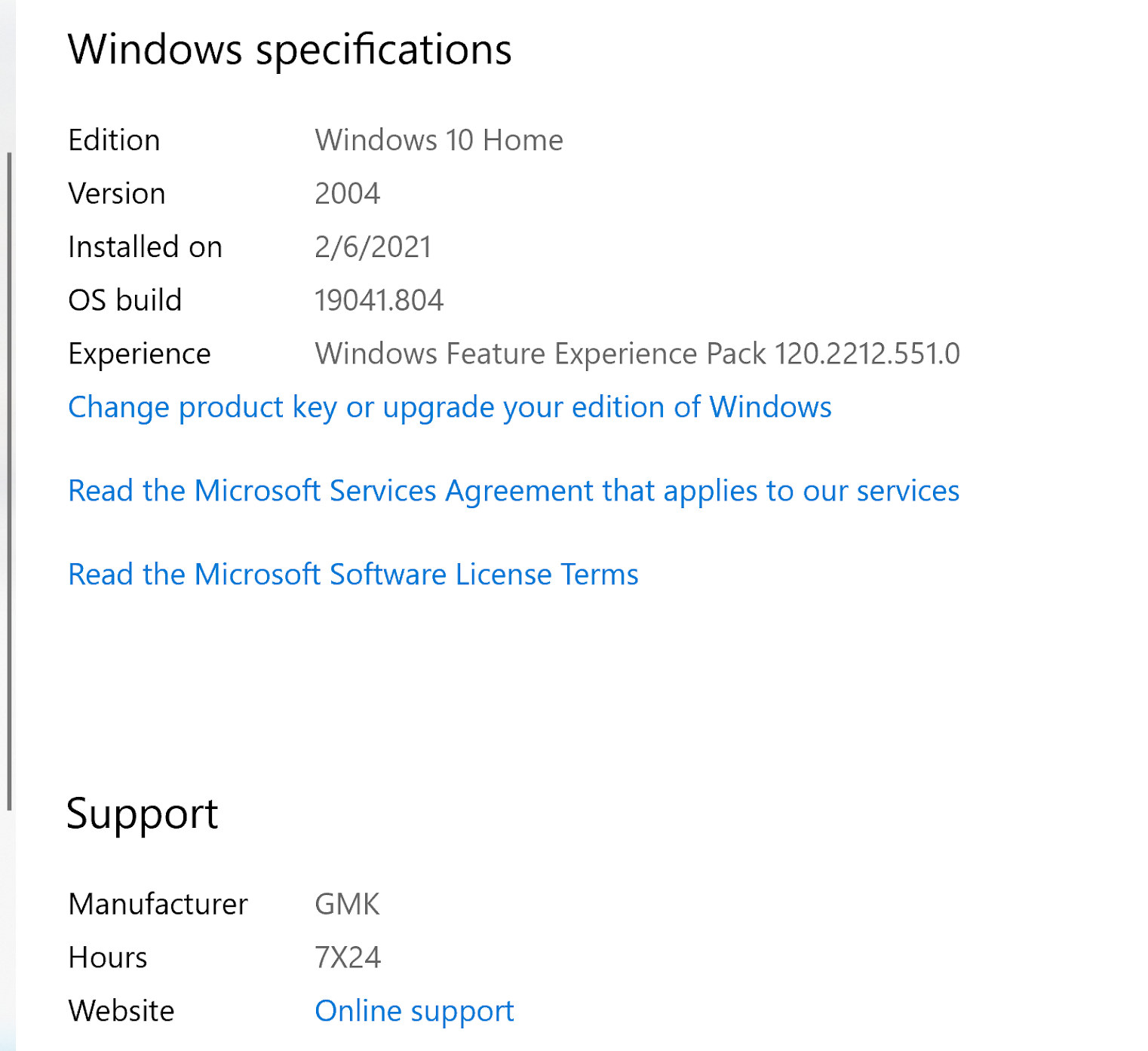Open Microsoft Software License Terms link
This screenshot has width=1148, height=1051.
(x=353, y=575)
